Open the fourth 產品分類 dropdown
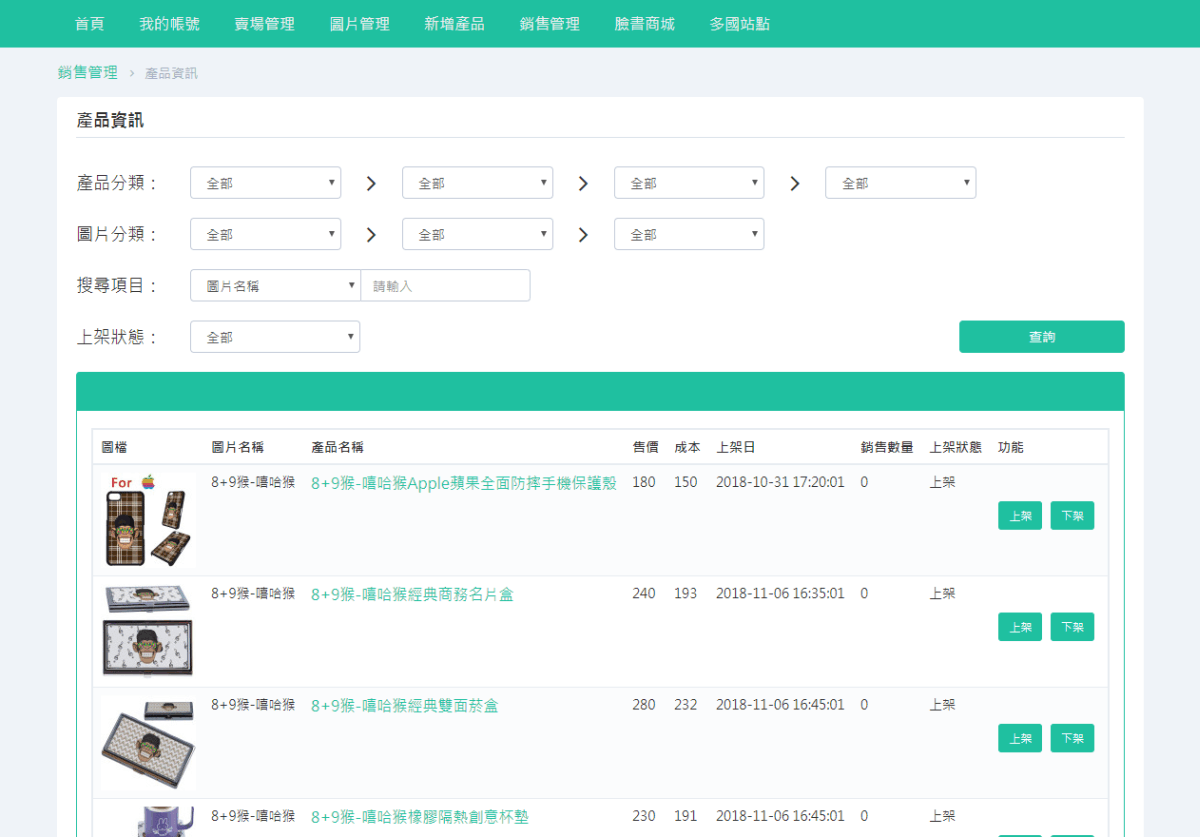The image size is (1200, 837). pos(900,182)
